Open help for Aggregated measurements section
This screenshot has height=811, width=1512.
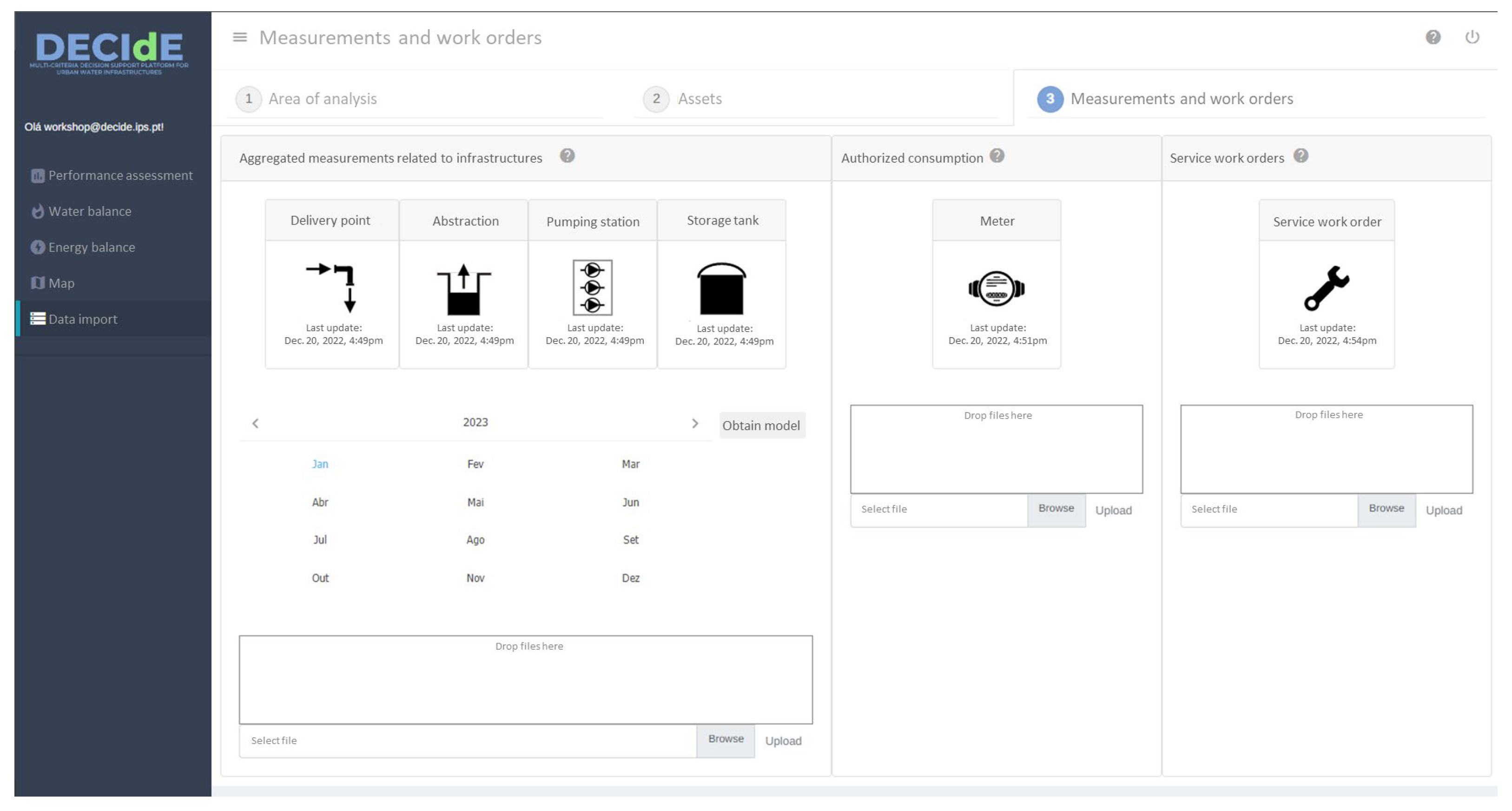click(x=567, y=156)
